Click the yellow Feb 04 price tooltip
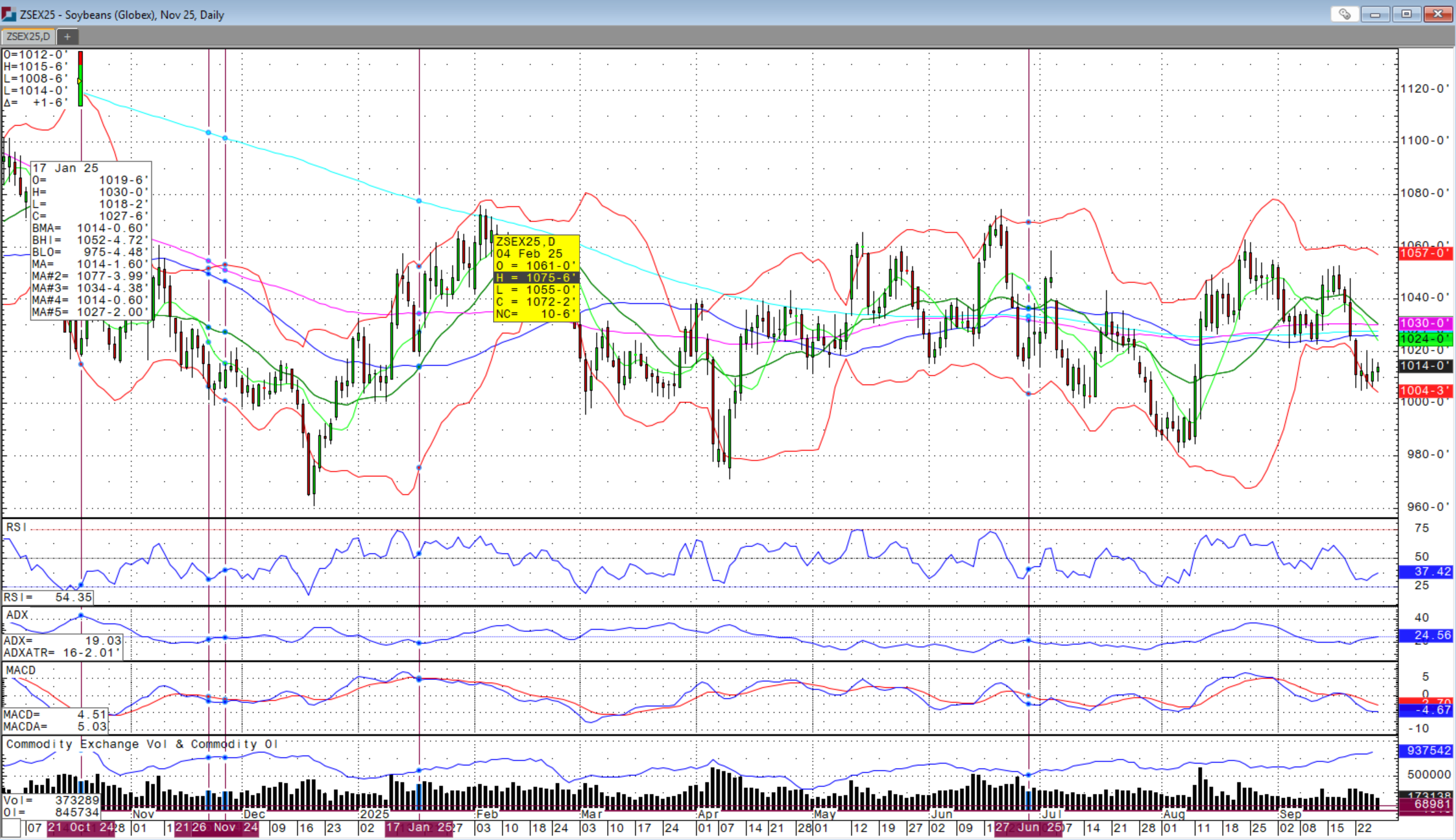This screenshot has width=1456, height=840. [x=536, y=278]
